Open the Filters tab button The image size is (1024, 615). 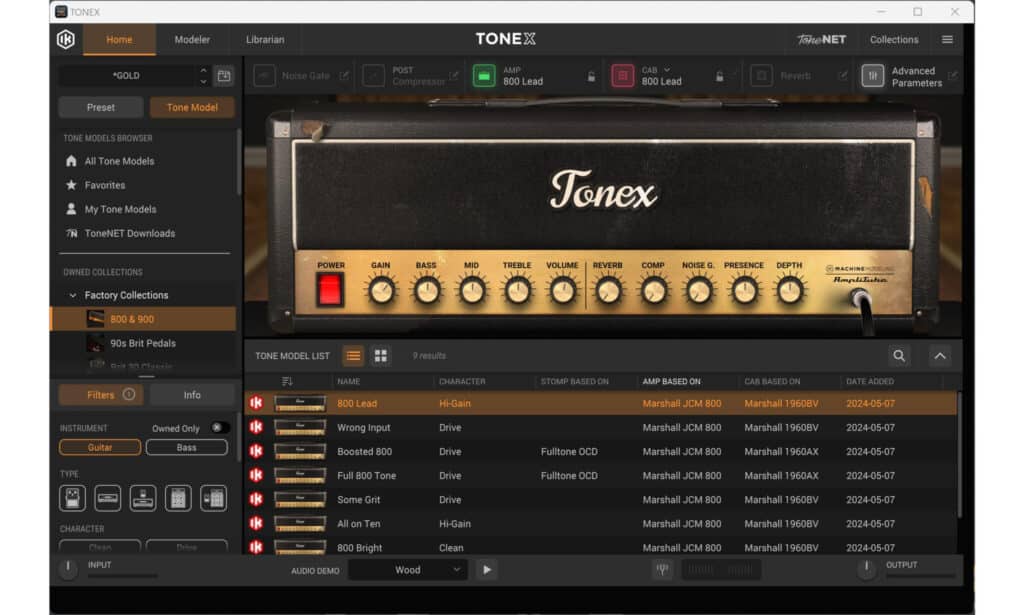point(101,395)
